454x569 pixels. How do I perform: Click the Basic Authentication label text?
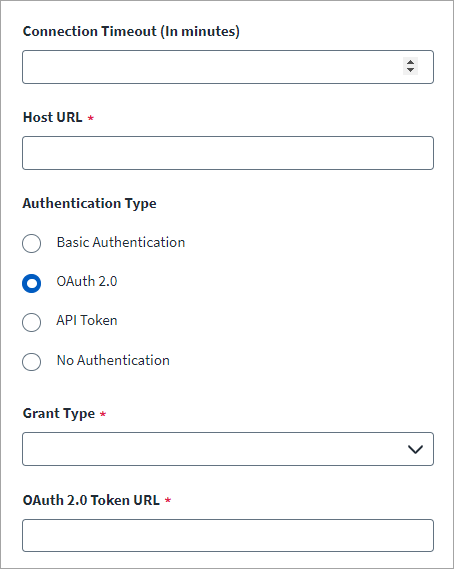[121, 242]
